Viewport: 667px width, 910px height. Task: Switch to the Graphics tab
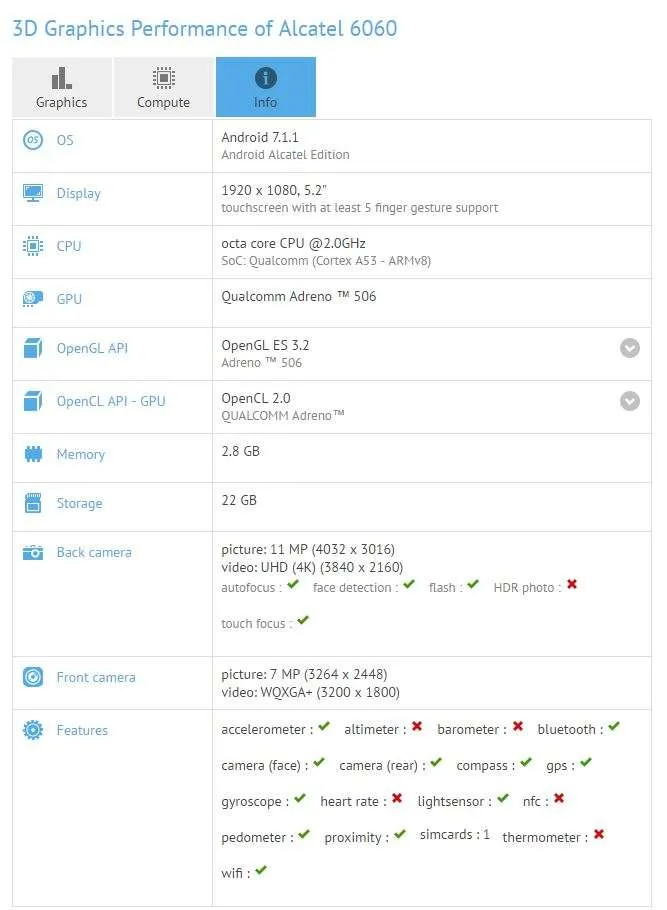(62, 87)
